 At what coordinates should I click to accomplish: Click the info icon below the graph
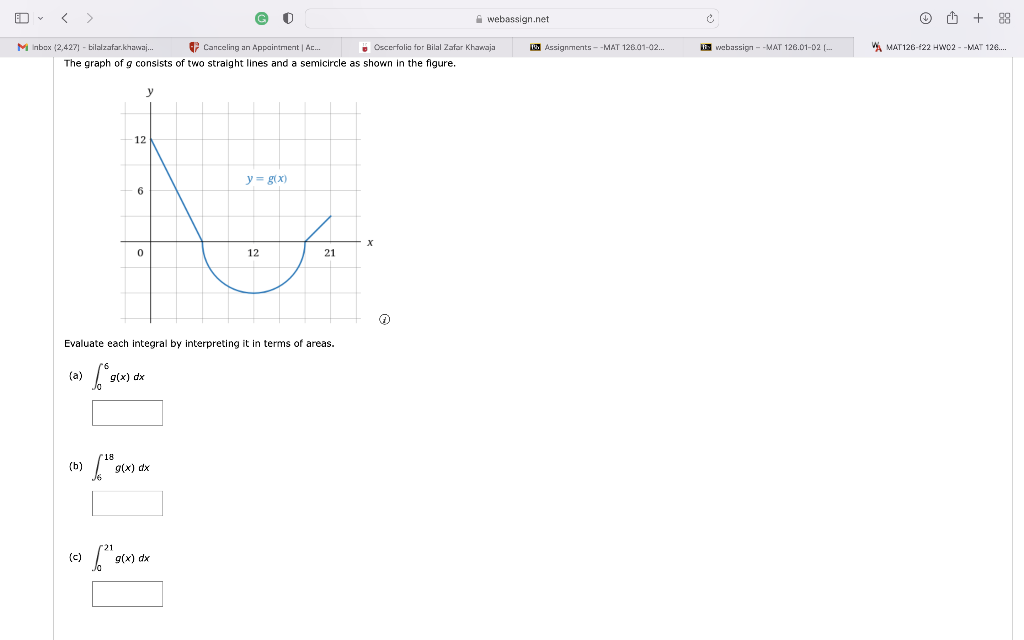[x=382, y=318]
